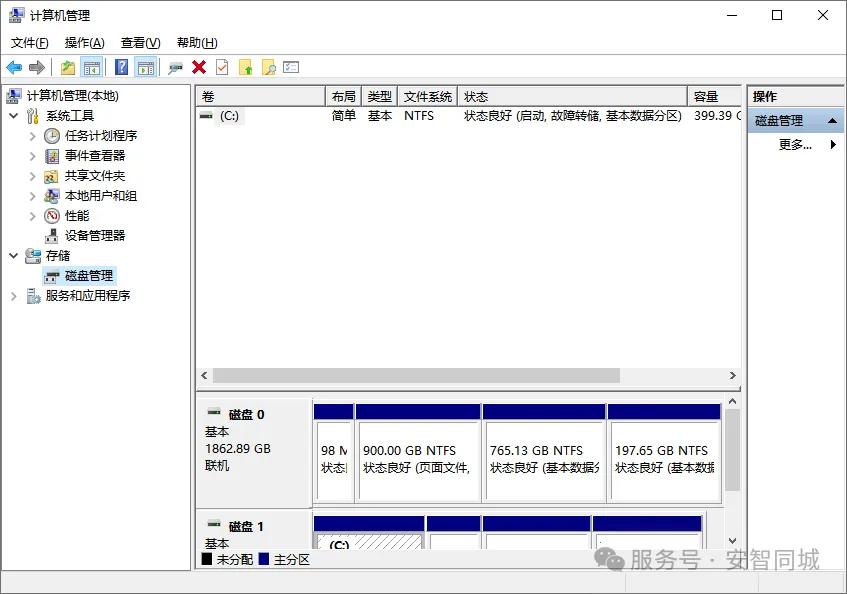Viewport: 847px width, 594px height.
Task: Click the disk view scroll up arrow
Action: 732,401
